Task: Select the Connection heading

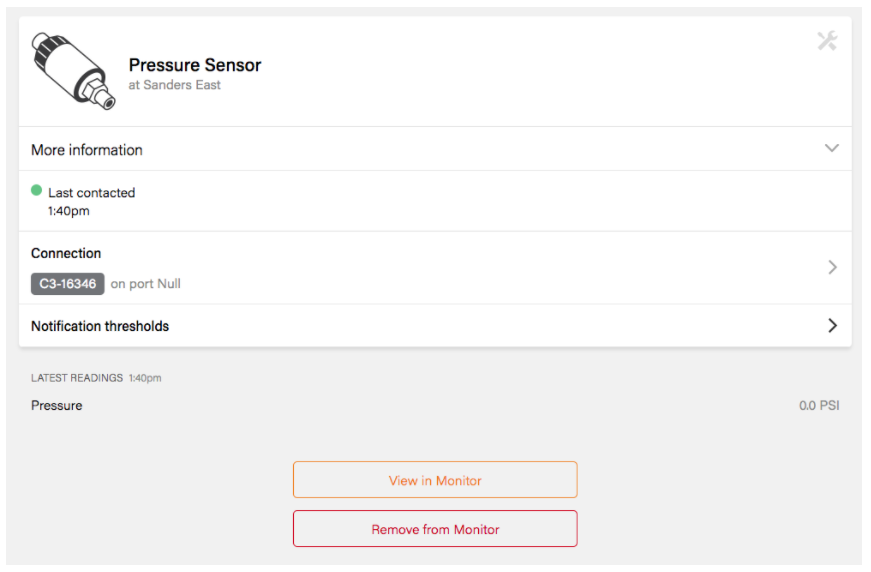Action: point(66,253)
